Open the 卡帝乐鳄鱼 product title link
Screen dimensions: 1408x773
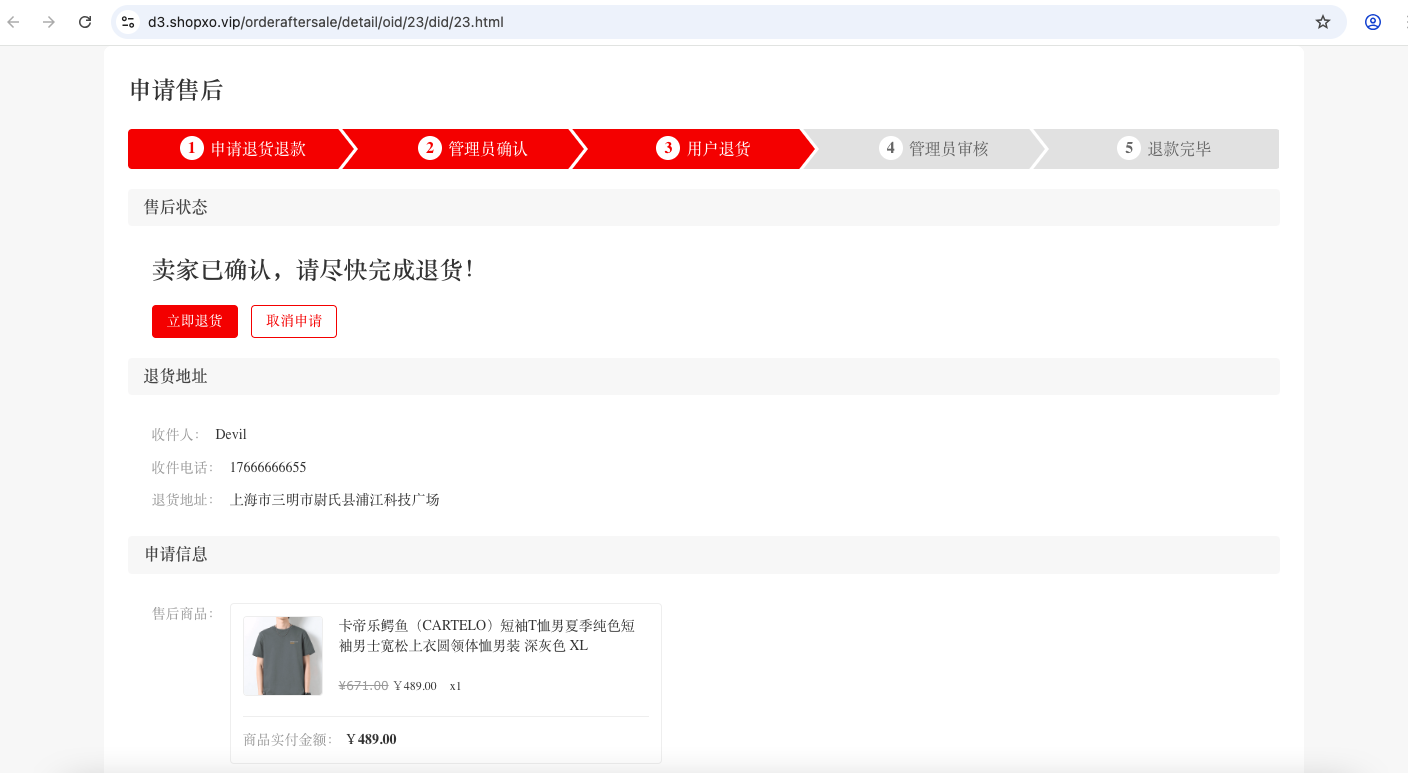click(x=487, y=636)
